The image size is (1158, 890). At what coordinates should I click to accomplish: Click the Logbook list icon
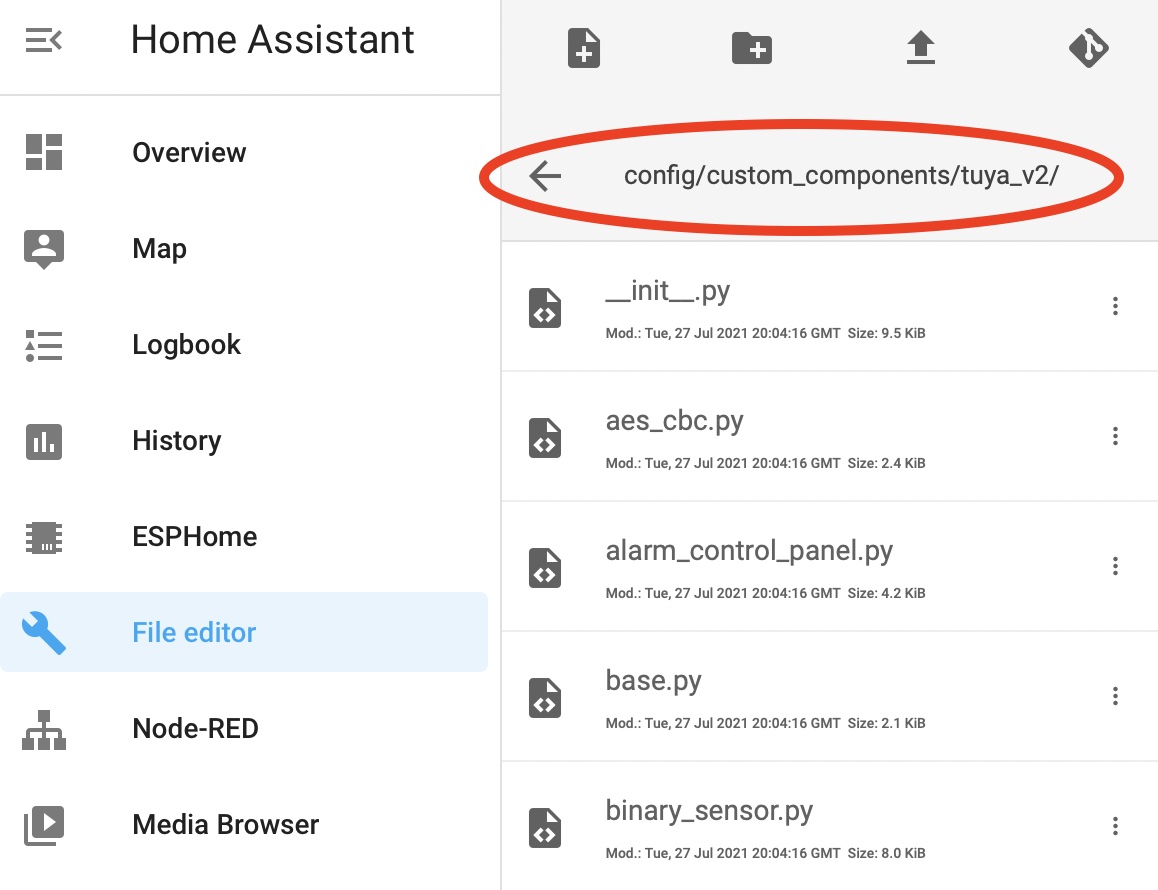[44, 345]
